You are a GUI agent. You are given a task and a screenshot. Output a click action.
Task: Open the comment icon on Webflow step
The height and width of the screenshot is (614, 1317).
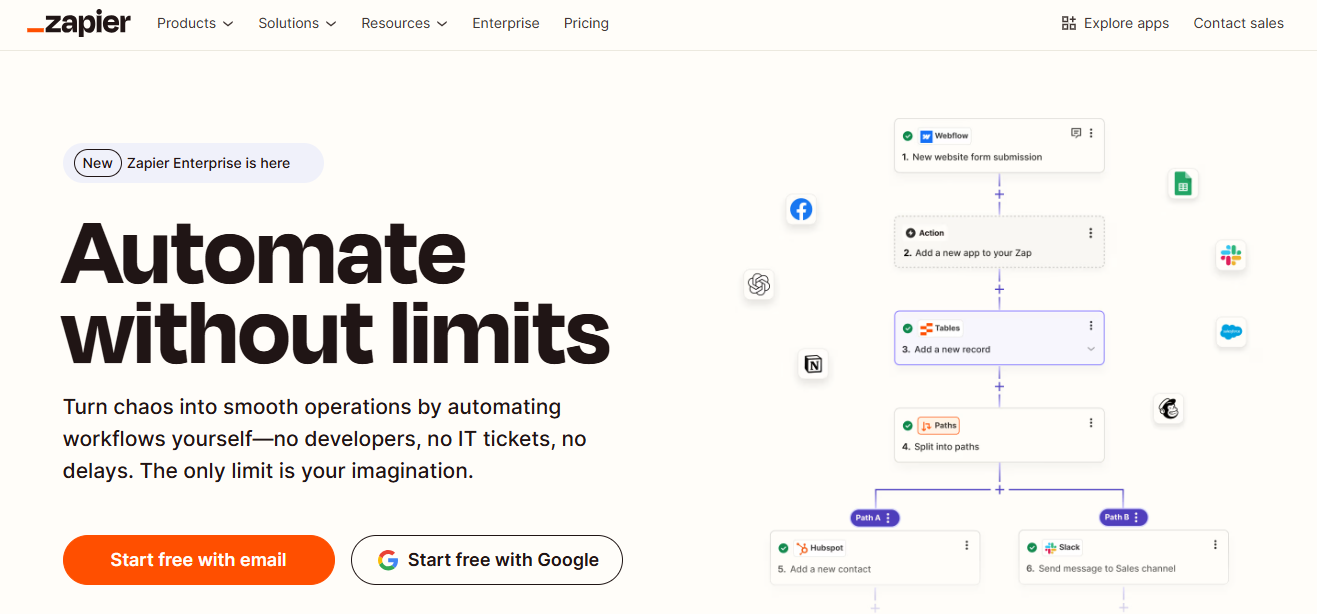tap(1076, 133)
